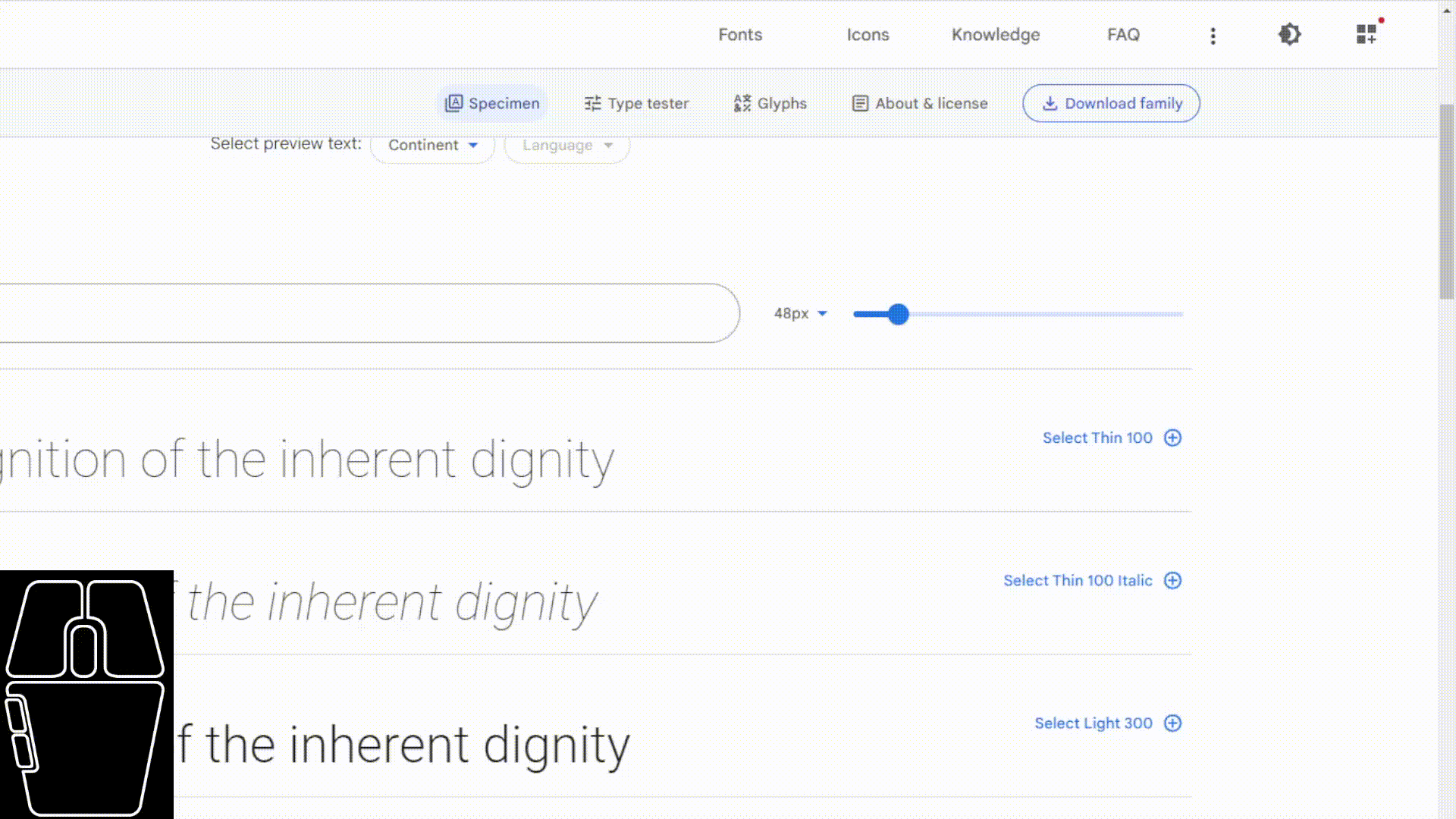Click the Glyphs tab icon
Image resolution: width=1456 pixels, height=819 pixels.
pyautogui.click(x=742, y=103)
